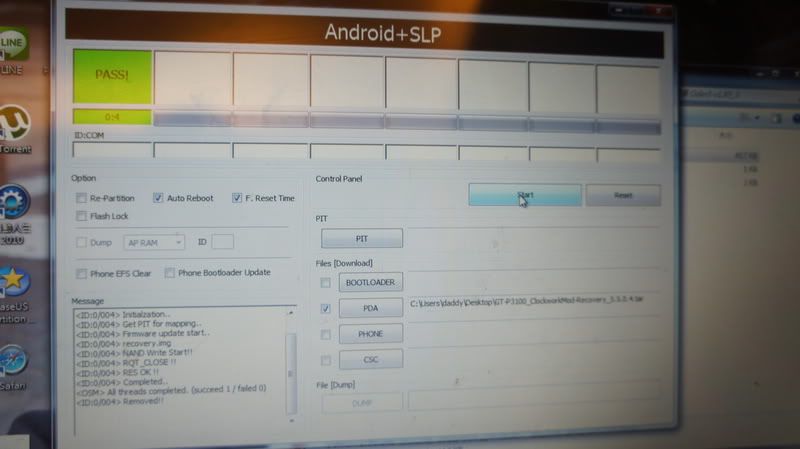Image resolution: width=800 pixels, height=449 pixels.
Task: Check the PHONE file checkbox
Action: coord(326,334)
